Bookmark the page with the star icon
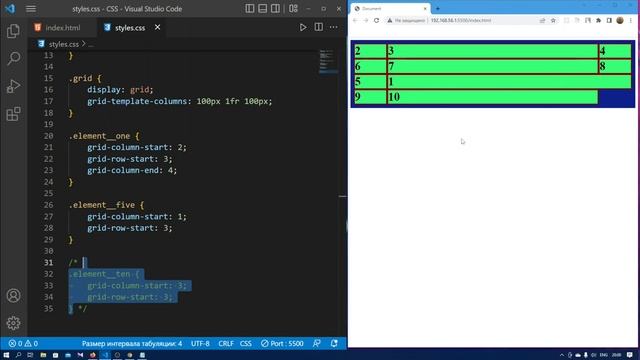 click(553, 20)
